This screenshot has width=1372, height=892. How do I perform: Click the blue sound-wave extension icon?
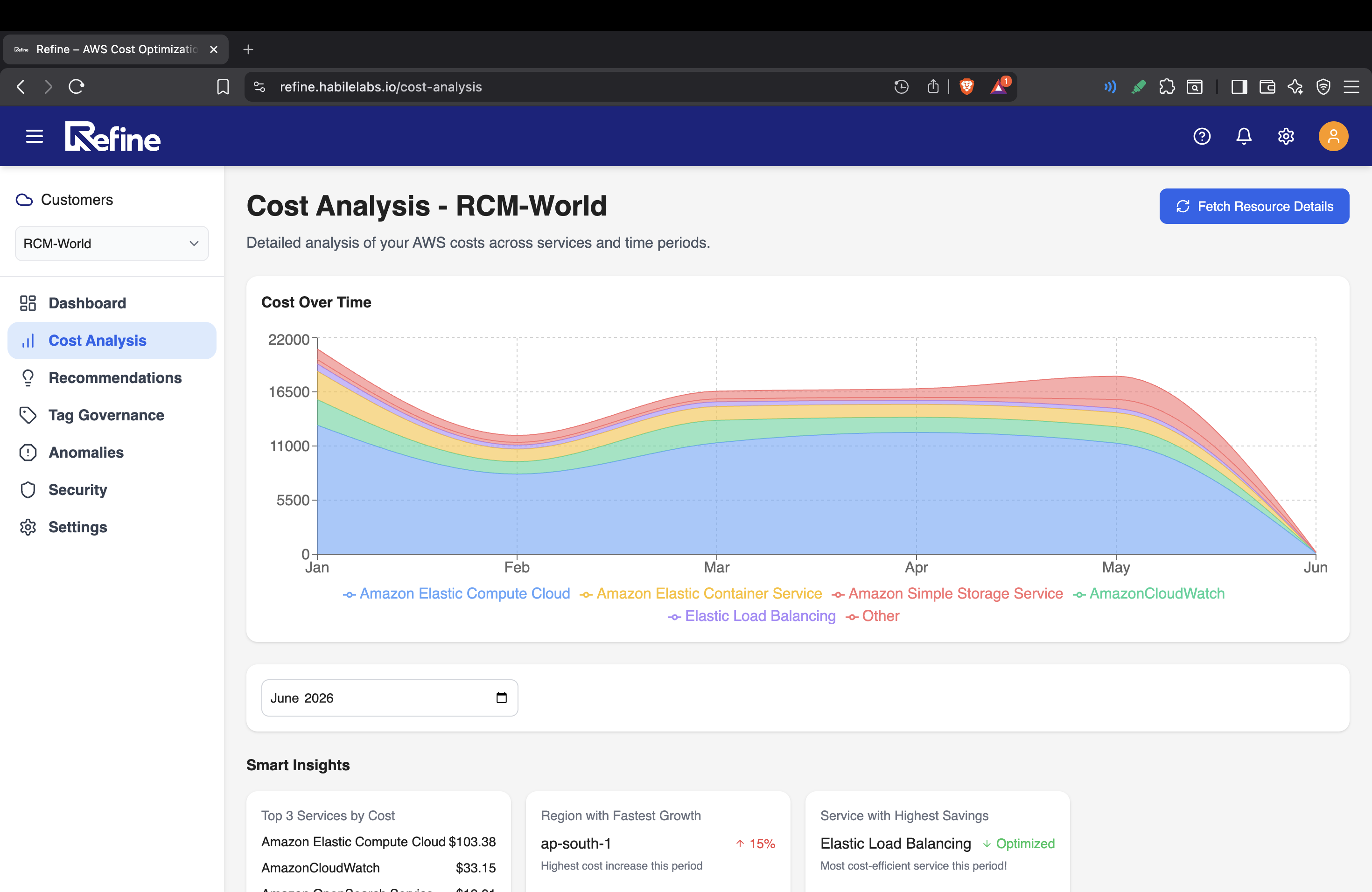(x=1110, y=87)
